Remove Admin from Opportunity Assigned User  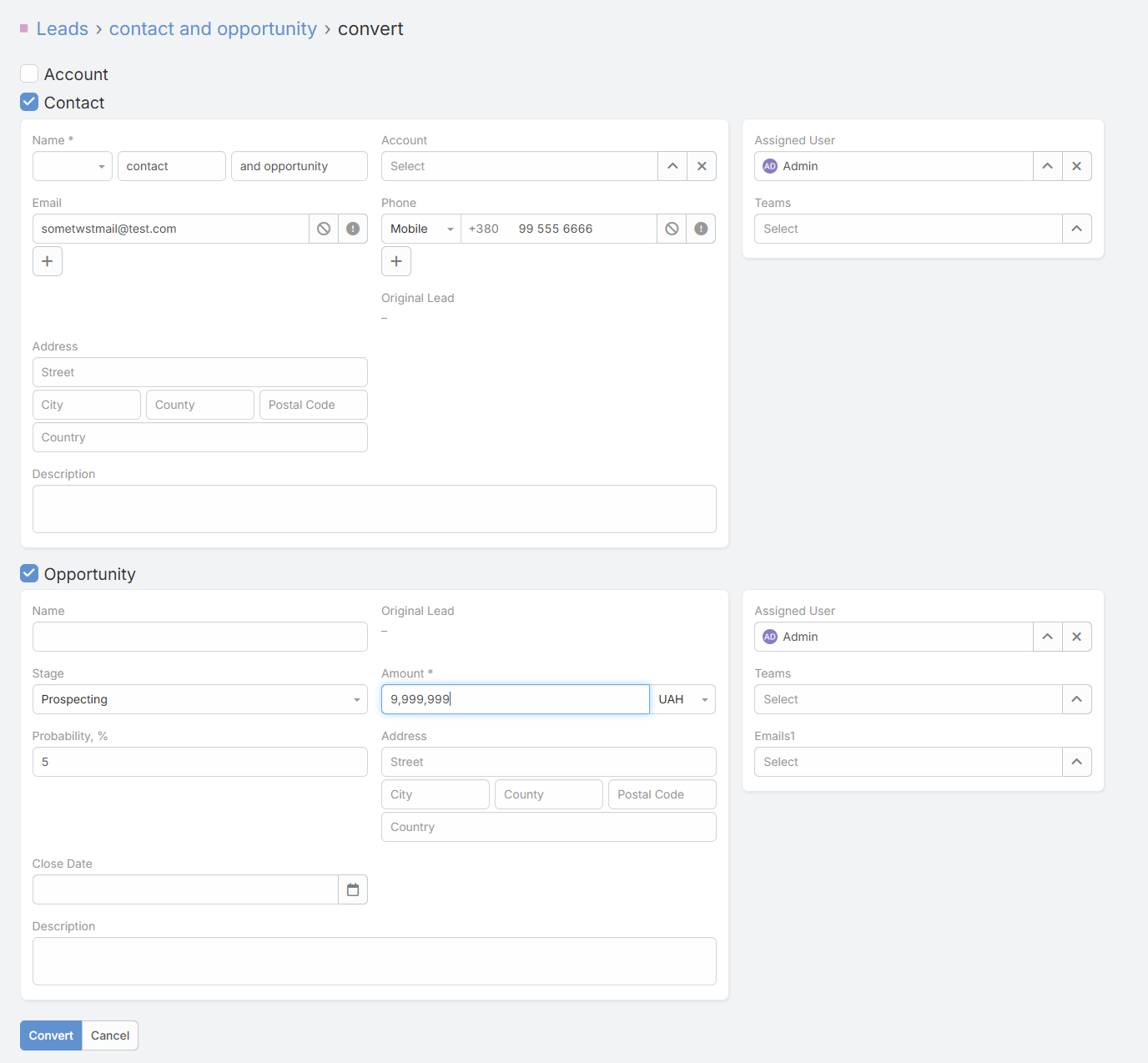tap(1076, 637)
